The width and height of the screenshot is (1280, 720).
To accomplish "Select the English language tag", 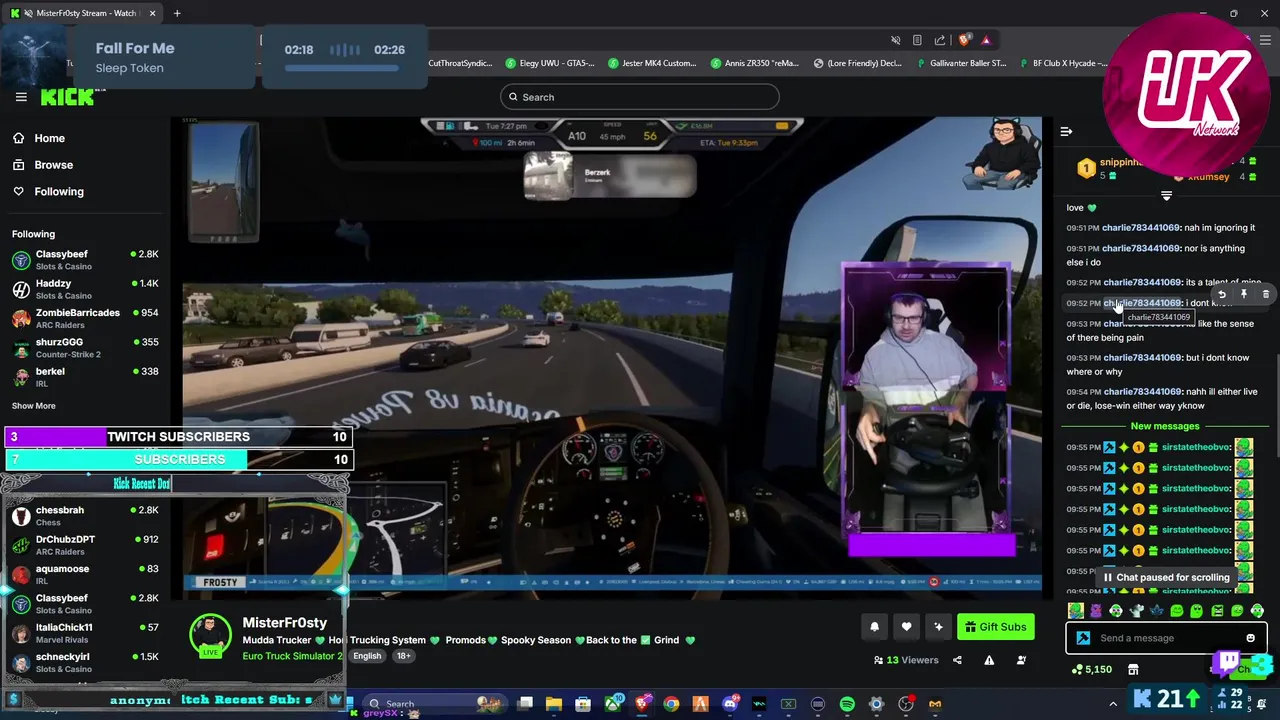I will pos(367,656).
